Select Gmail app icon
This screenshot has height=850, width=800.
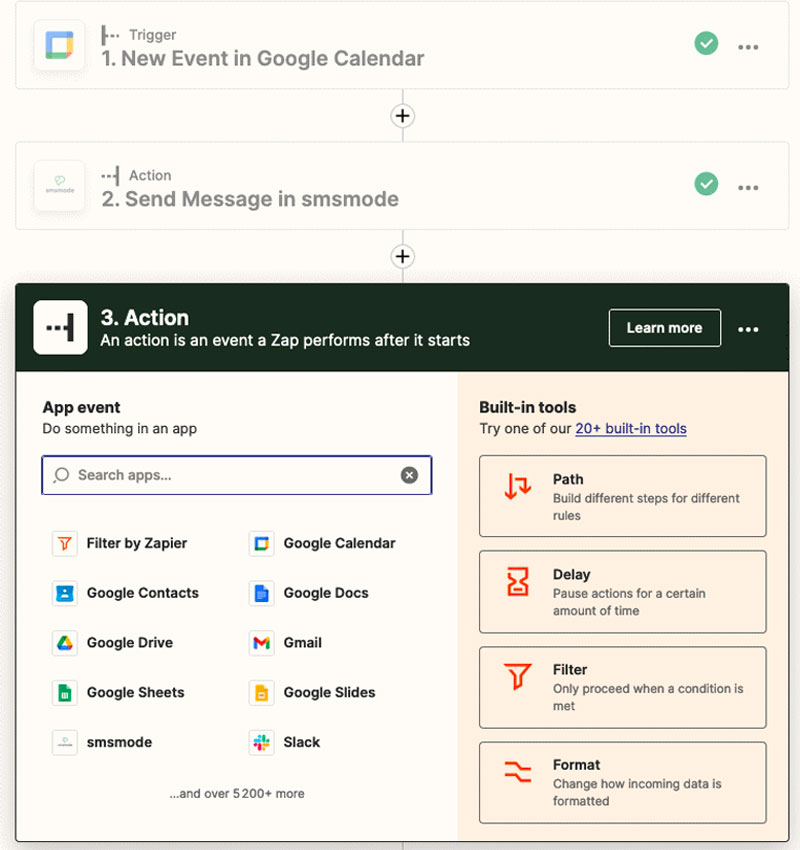(261, 643)
